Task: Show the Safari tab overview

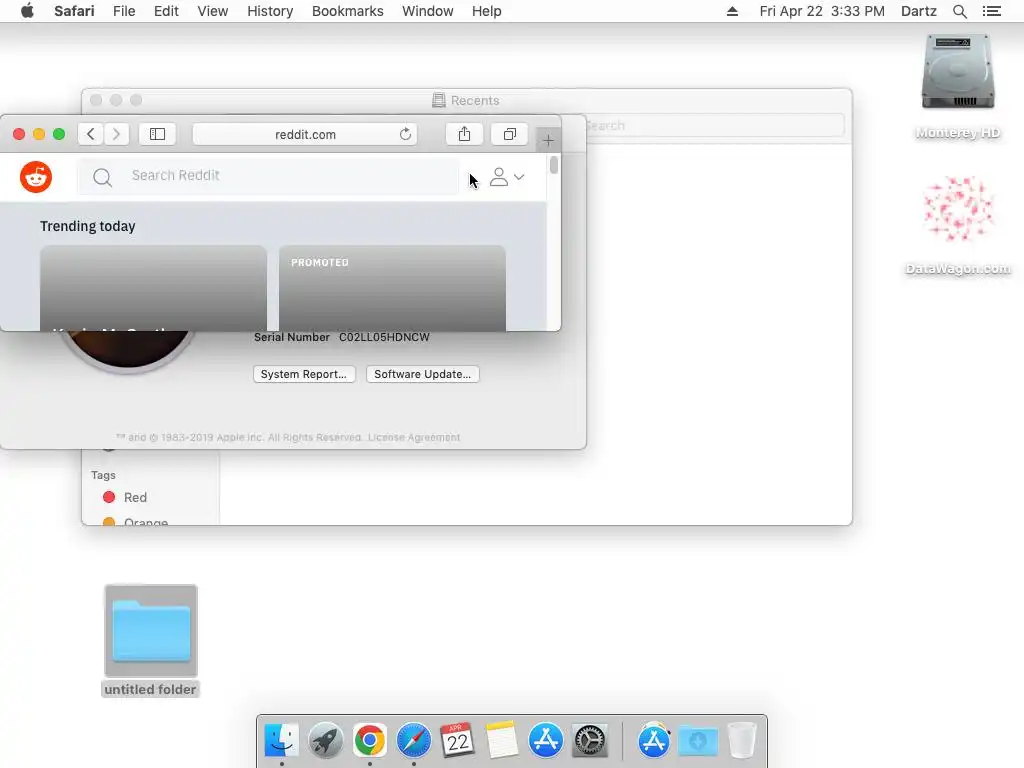Action: coord(510,134)
